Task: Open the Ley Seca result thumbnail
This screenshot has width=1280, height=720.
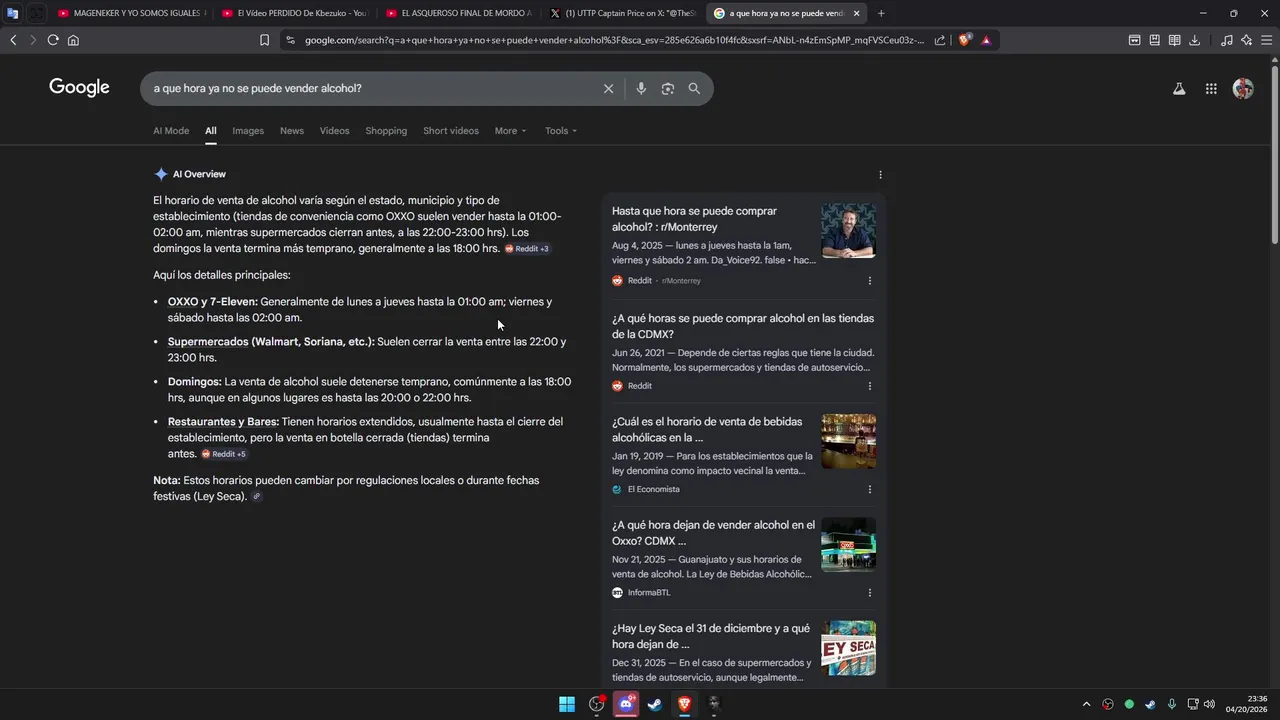Action: tap(848, 648)
